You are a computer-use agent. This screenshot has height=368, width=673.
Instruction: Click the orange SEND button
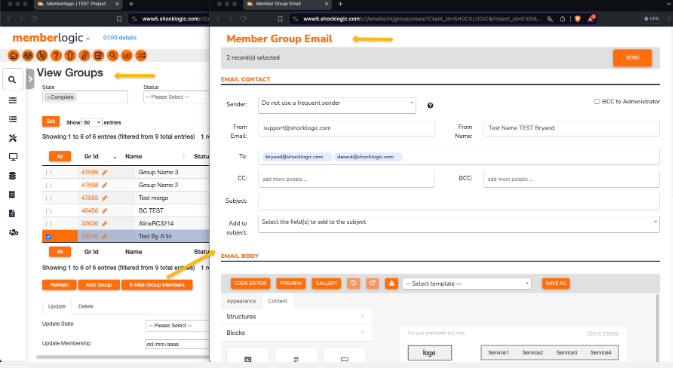[632, 58]
